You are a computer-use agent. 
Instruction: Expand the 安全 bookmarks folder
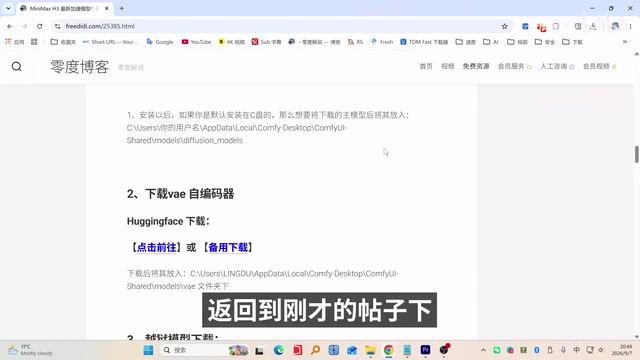[x=545, y=42]
